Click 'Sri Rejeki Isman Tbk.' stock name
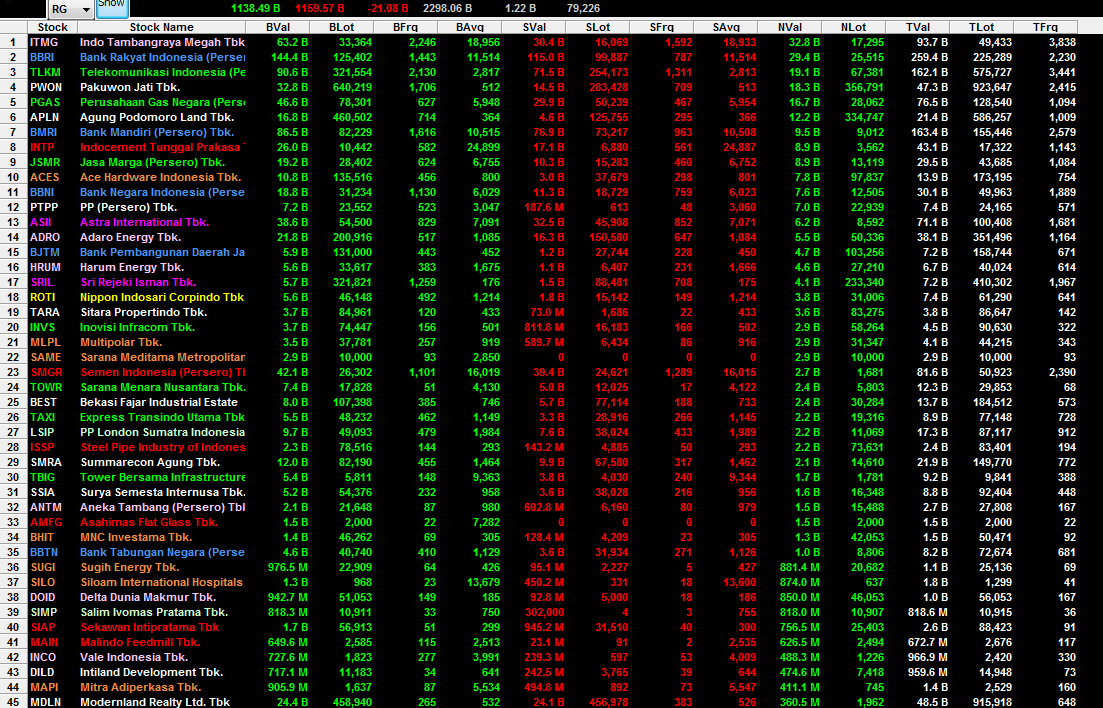The height and width of the screenshot is (708, 1103). click(x=138, y=282)
